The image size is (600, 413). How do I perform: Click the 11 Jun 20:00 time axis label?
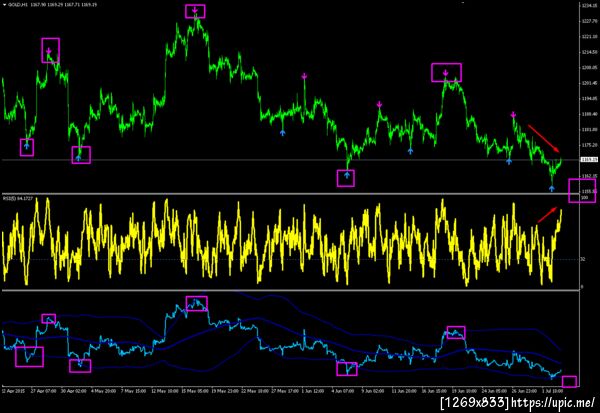click(404, 391)
